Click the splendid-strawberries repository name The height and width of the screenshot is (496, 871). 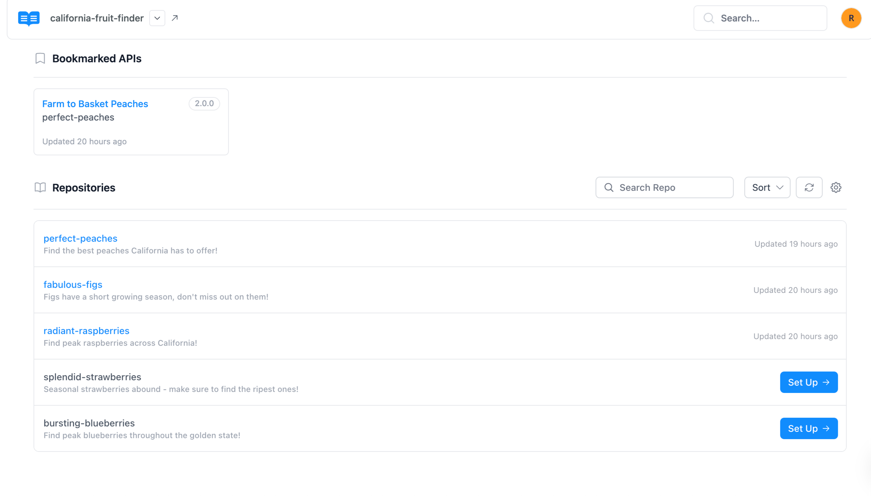[x=92, y=377]
